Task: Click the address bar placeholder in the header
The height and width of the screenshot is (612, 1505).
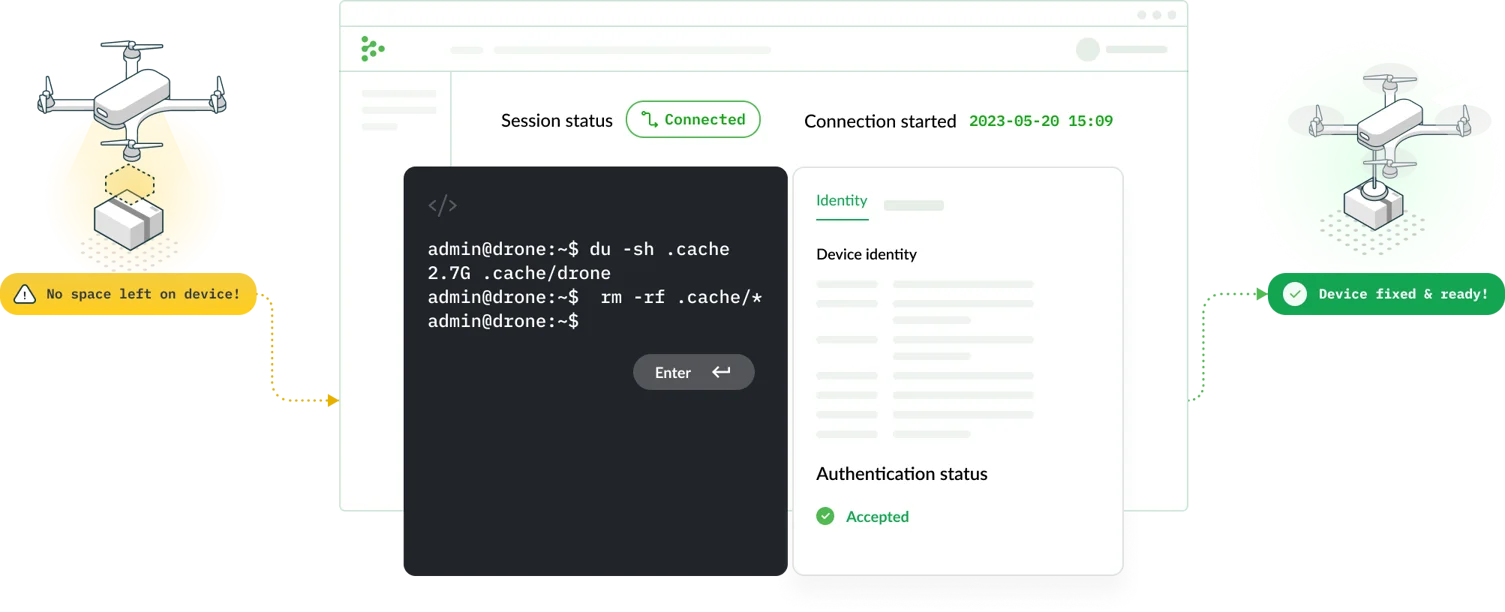Action: [x=632, y=50]
